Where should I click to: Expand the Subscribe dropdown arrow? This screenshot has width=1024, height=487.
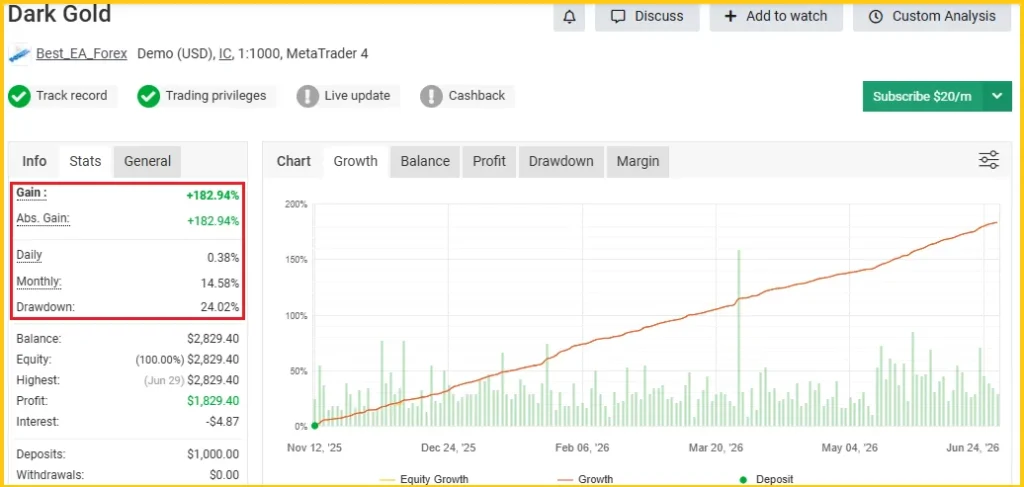point(997,97)
